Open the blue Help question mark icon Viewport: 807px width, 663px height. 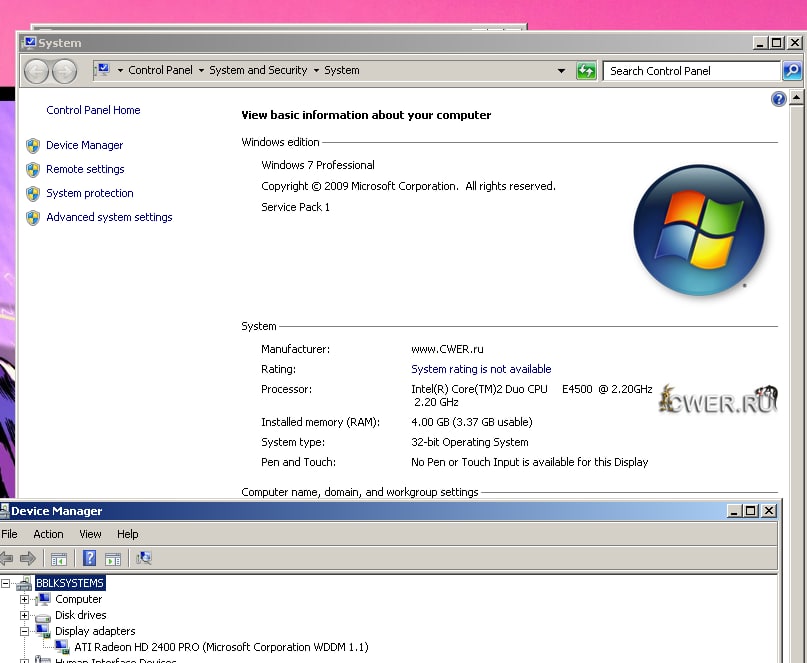[x=778, y=98]
